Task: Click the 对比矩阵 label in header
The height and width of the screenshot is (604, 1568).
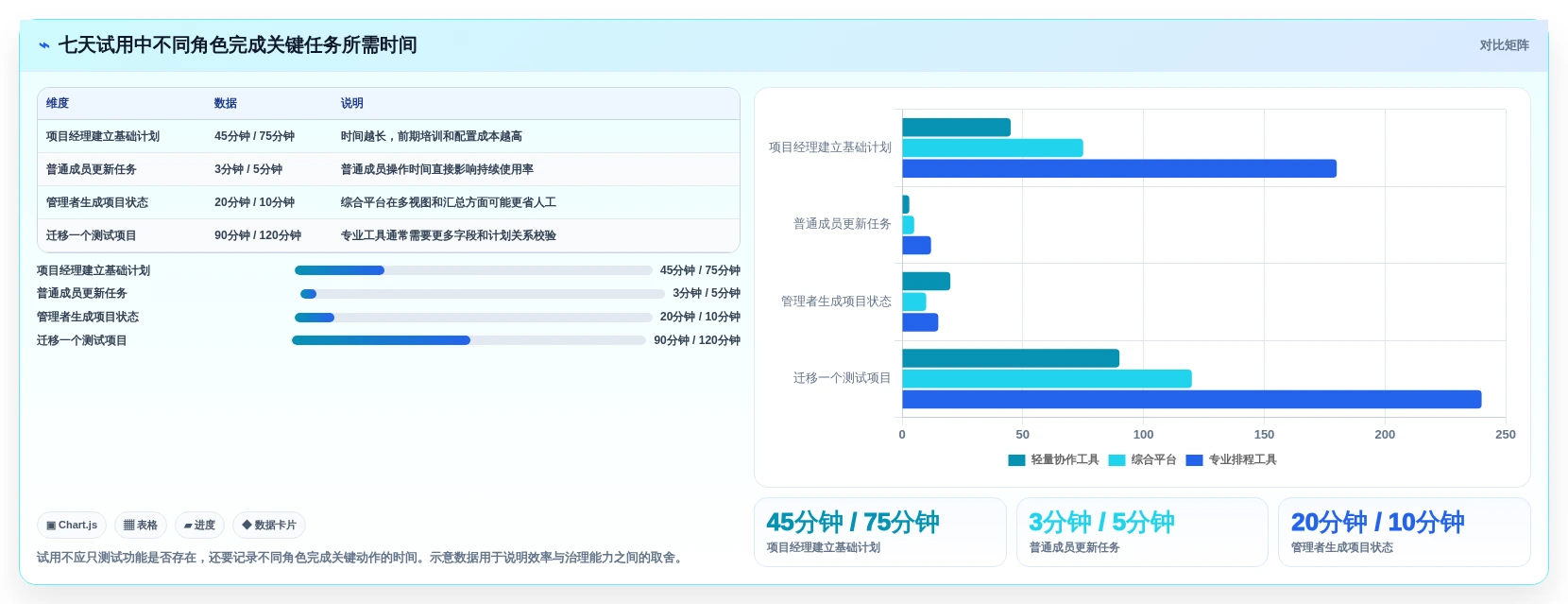Action: click(1504, 45)
